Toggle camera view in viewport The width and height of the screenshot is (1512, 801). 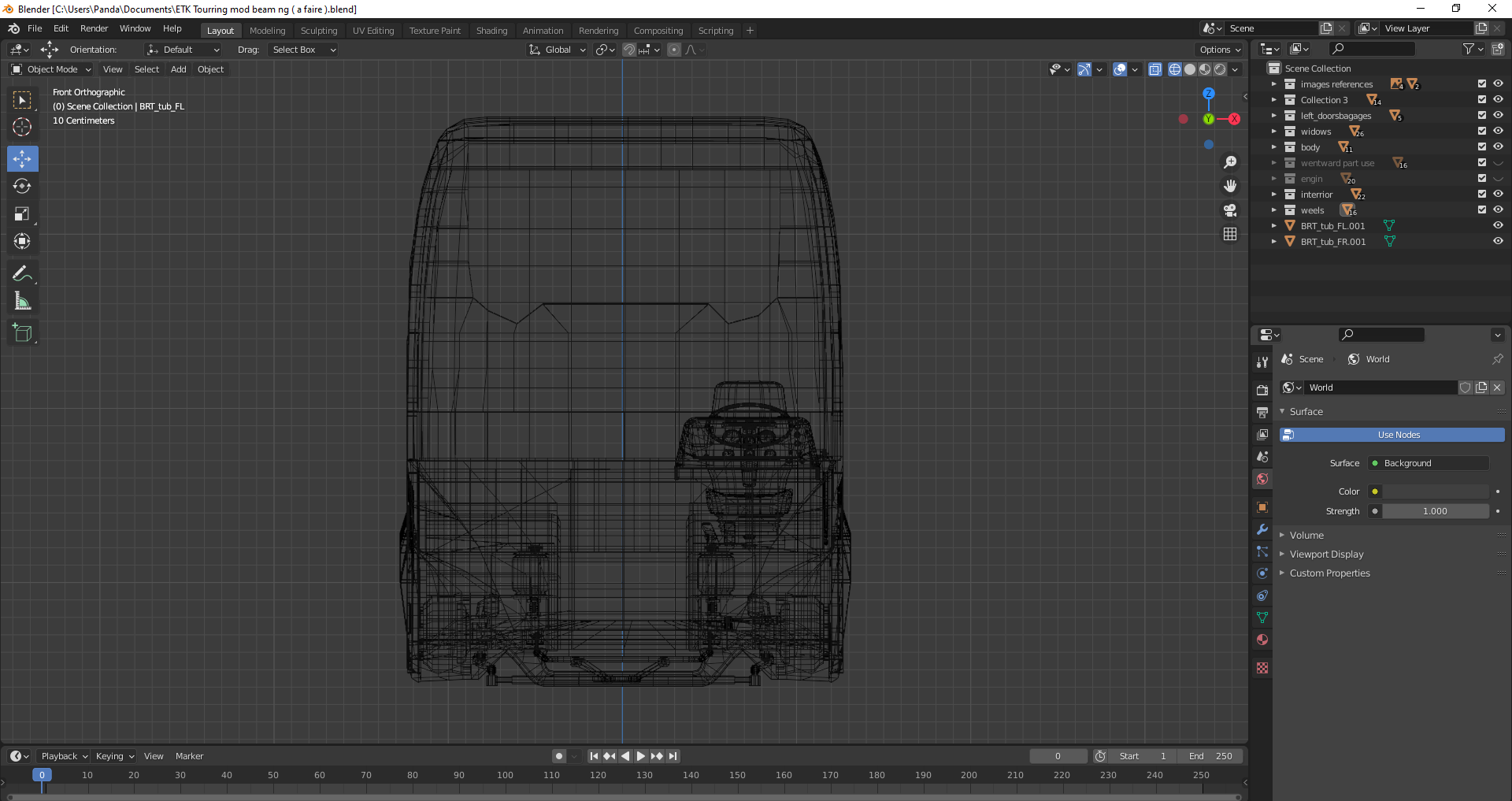click(1230, 210)
